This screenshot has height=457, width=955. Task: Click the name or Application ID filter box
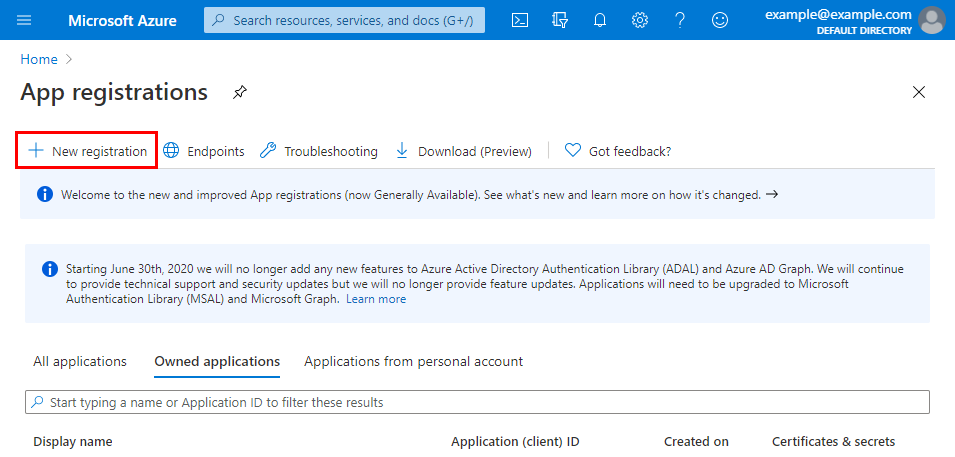[478, 402]
